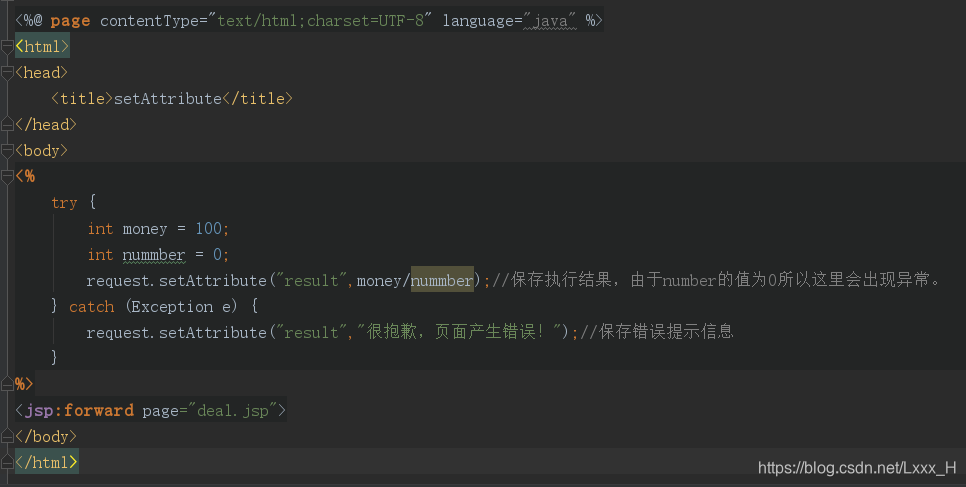Viewport: 966px width, 487px height.
Task: Click request.setAttribute call inside the catch block
Action: pos(176,332)
